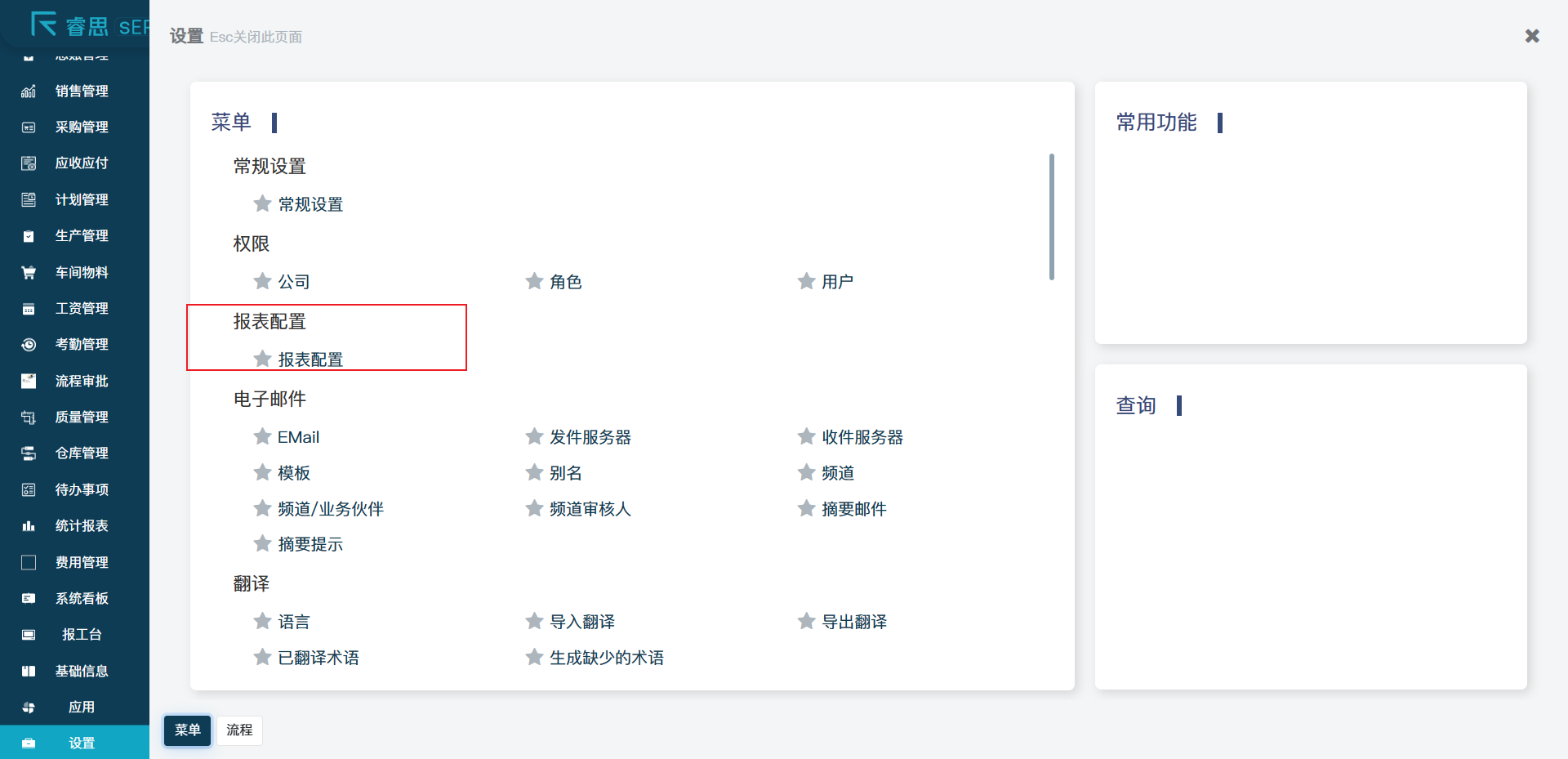Open 频道审核人 menu entry
The image size is (1568, 759).
tap(590, 509)
